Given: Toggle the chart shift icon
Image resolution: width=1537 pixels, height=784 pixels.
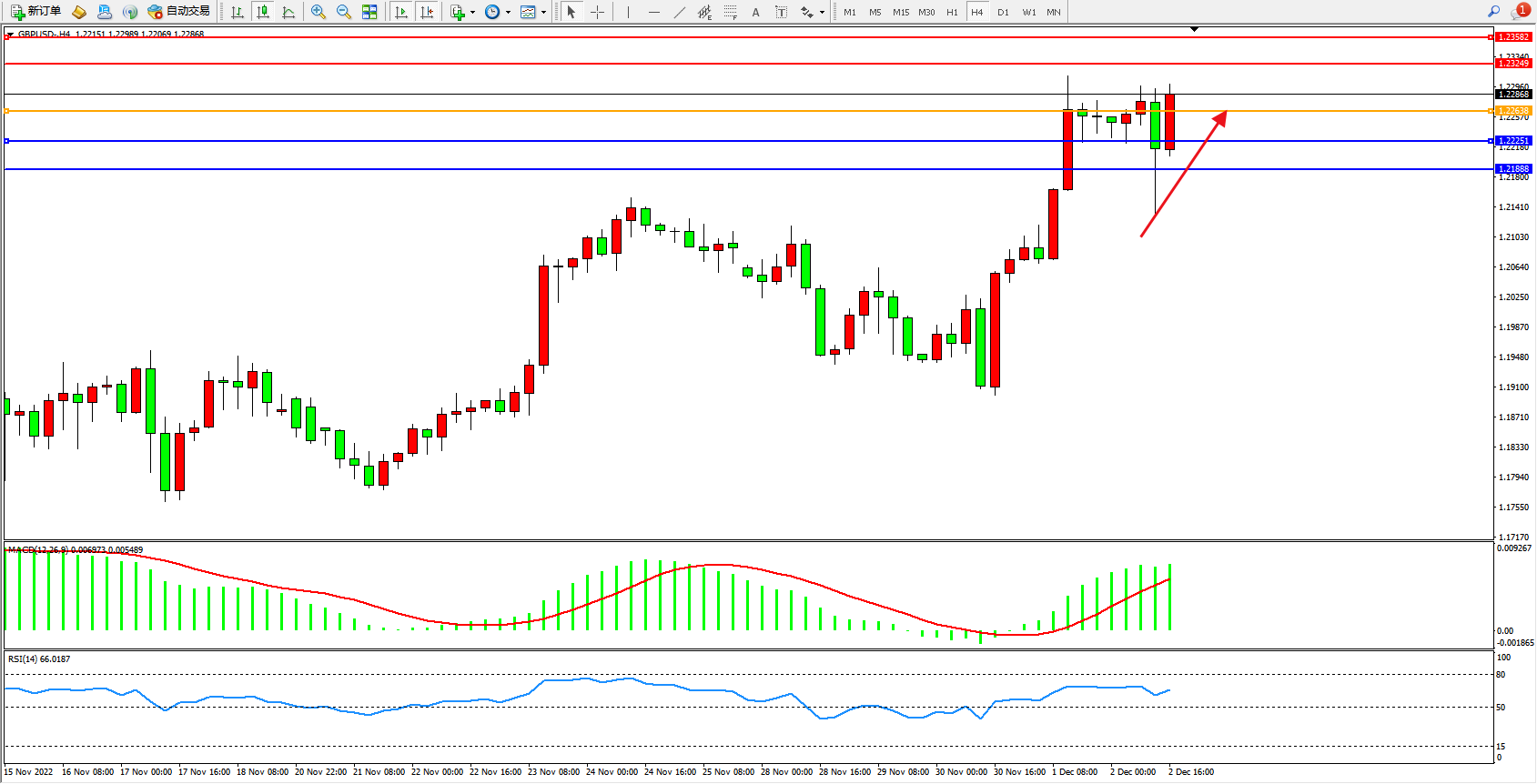Looking at the screenshot, I should point(426,12).
